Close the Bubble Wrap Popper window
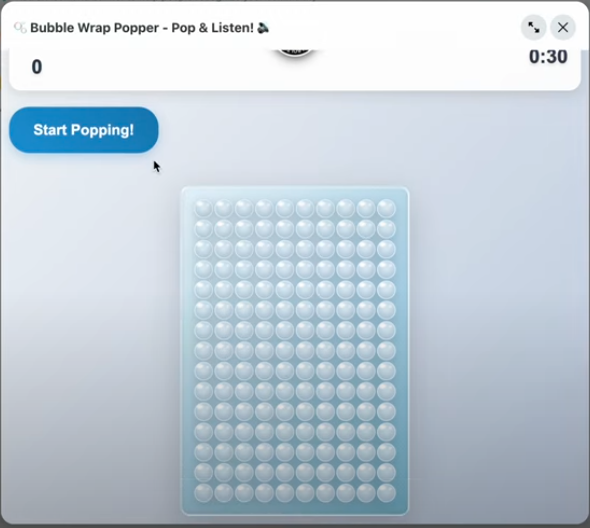This screenshot has height=528, width=590. (563, 27)
